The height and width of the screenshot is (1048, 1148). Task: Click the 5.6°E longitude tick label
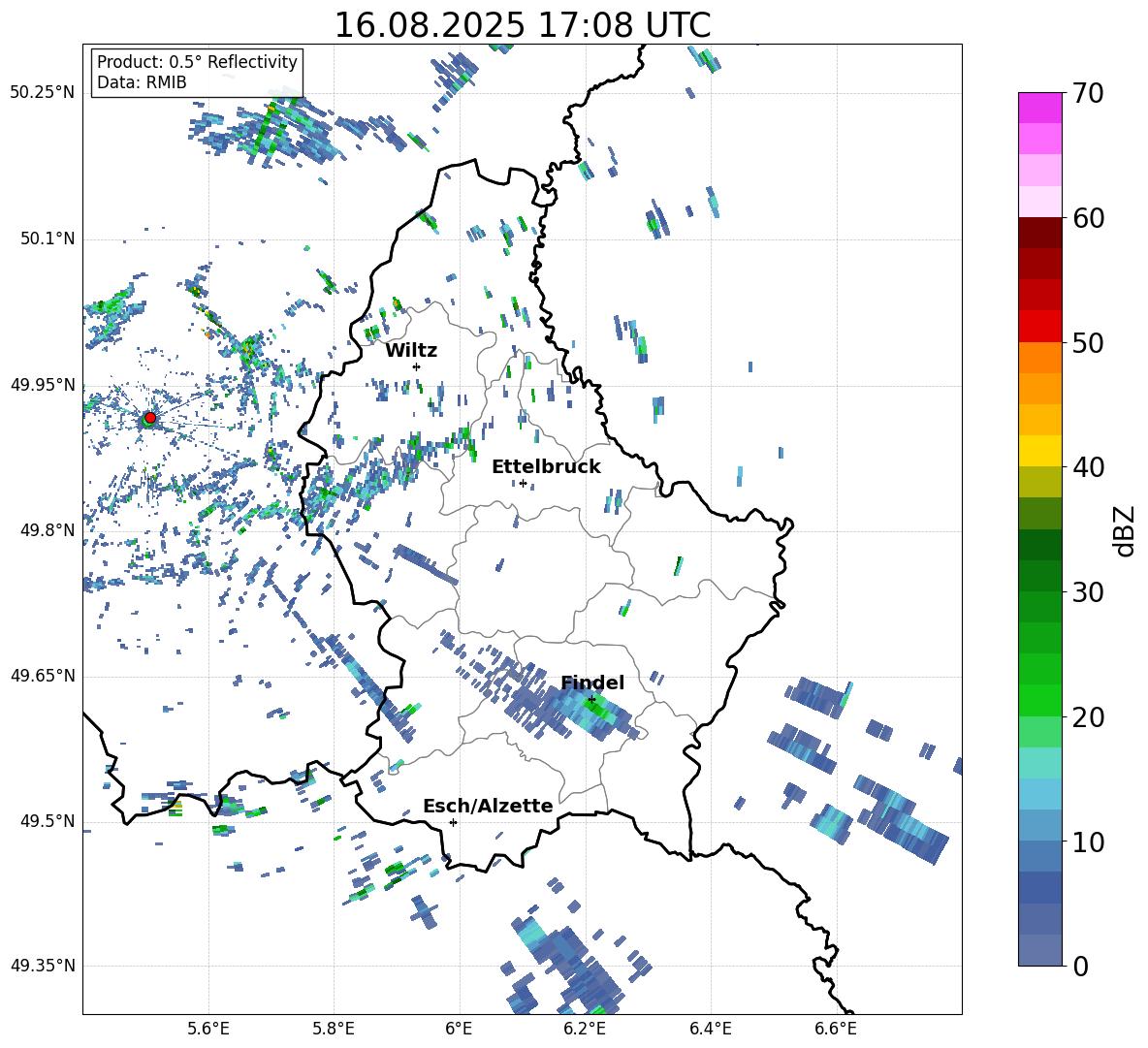208,1029
